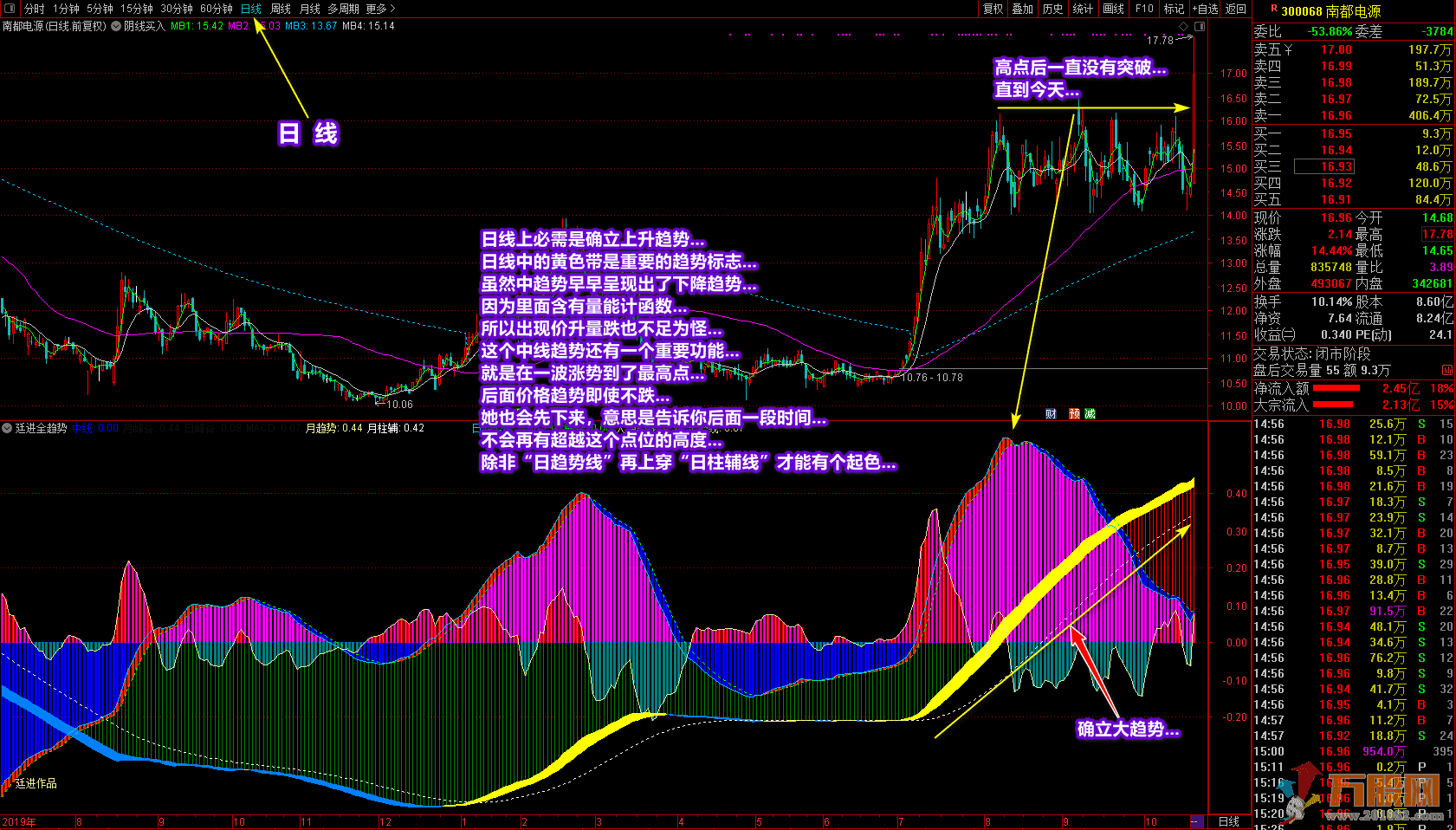Image resolution: width=1456 pixels, height=830 pixels.
Task: Select the 60分钟 period tab
Action: [x=216, y=9]
